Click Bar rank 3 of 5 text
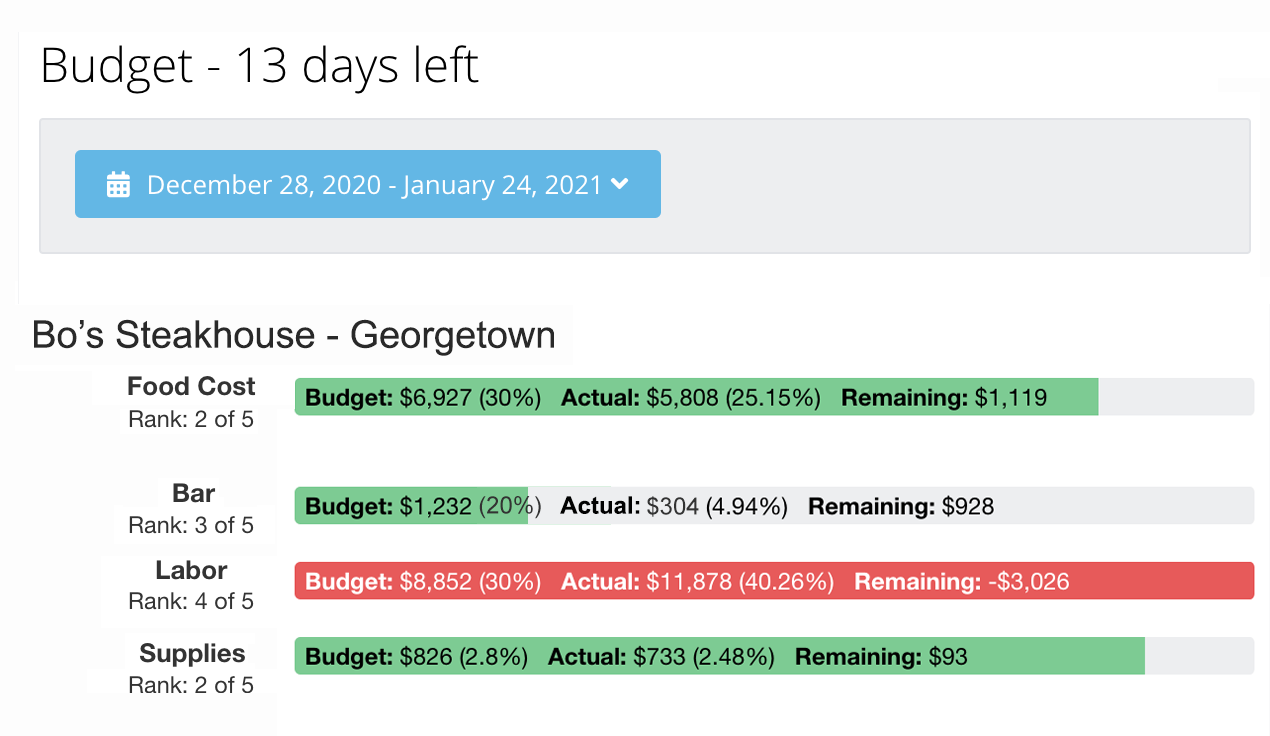 tap(191, 525)
